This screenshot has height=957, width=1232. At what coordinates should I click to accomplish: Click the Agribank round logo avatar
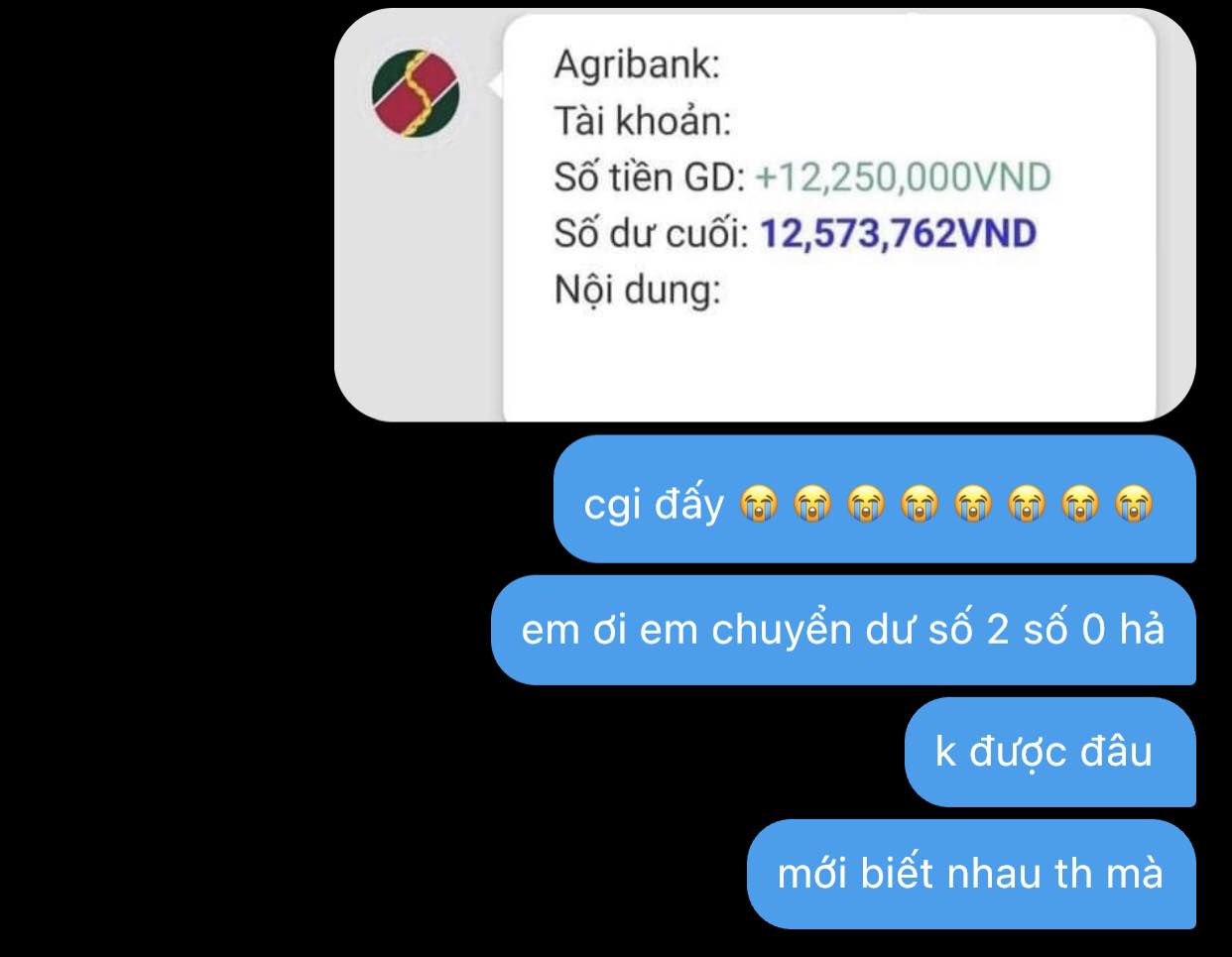click(x=416, y=94)
